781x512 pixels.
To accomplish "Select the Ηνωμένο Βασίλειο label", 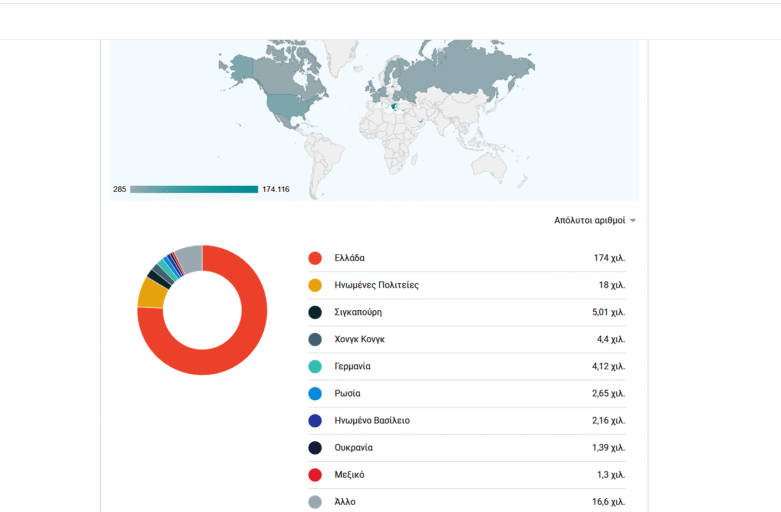I will [x=372, y=420].
